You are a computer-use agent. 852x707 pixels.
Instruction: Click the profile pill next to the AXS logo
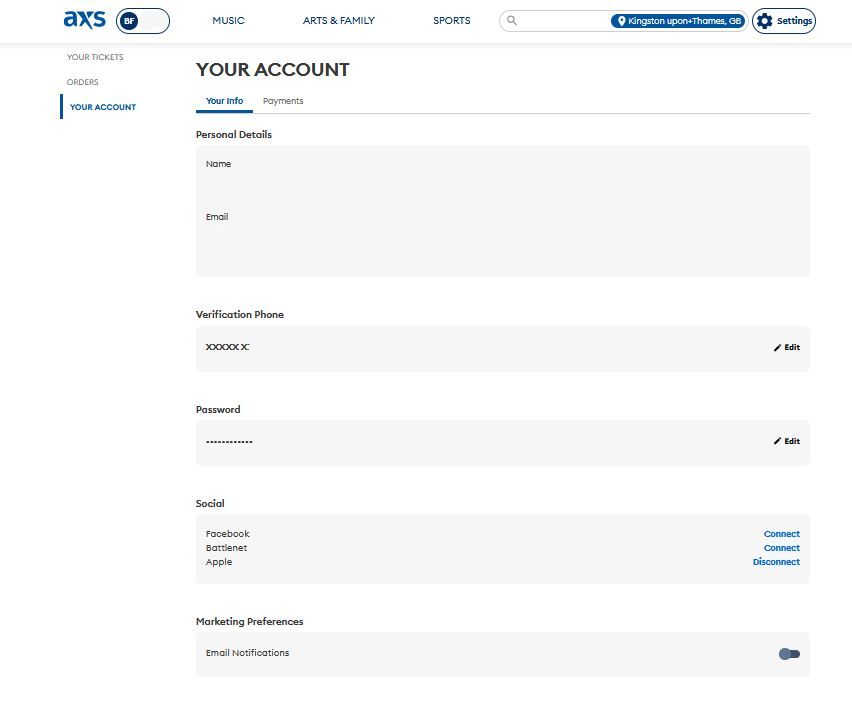point(143,19)
